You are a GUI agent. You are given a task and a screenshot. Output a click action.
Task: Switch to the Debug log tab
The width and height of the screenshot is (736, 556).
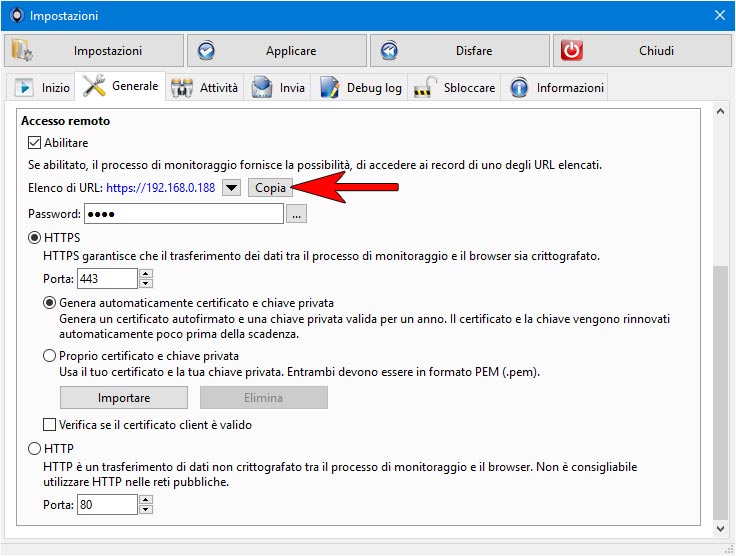tap(360, 87)
